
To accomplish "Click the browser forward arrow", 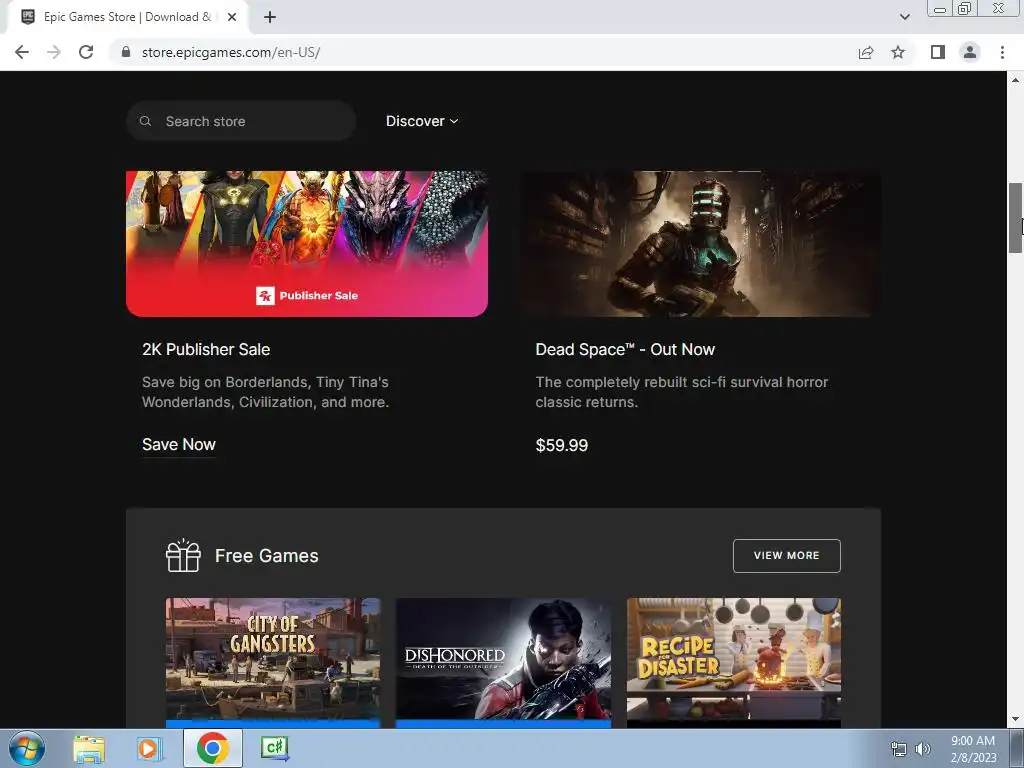I will (x=54, y=52).
